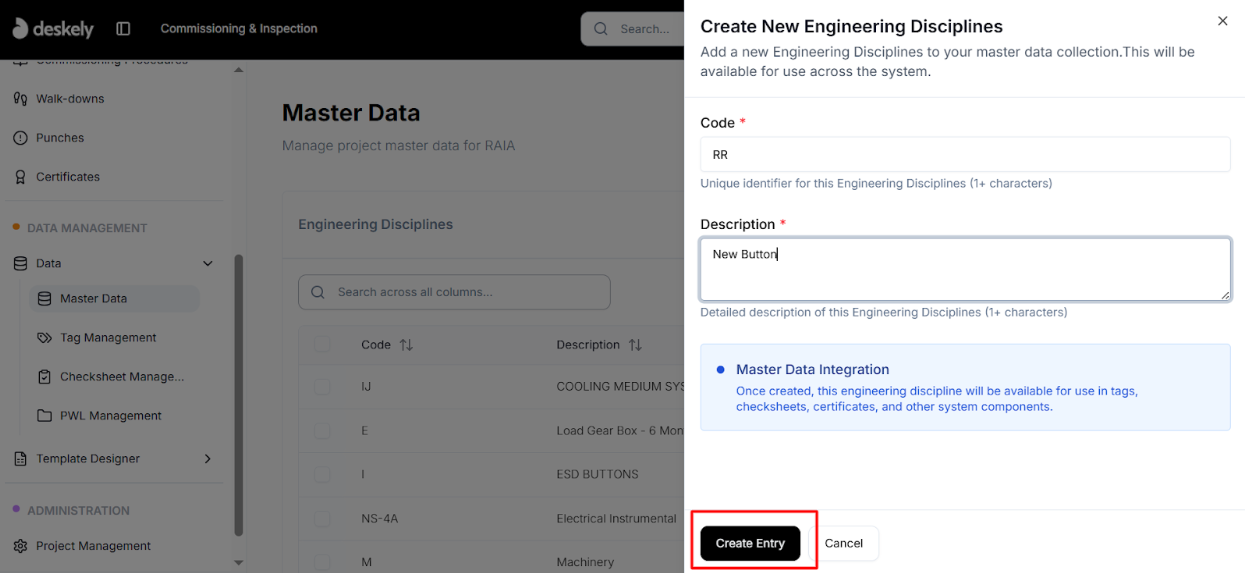Open Tag Management in sidebar
Viewport: 1249px width, 573px height.
pos(108,338)
